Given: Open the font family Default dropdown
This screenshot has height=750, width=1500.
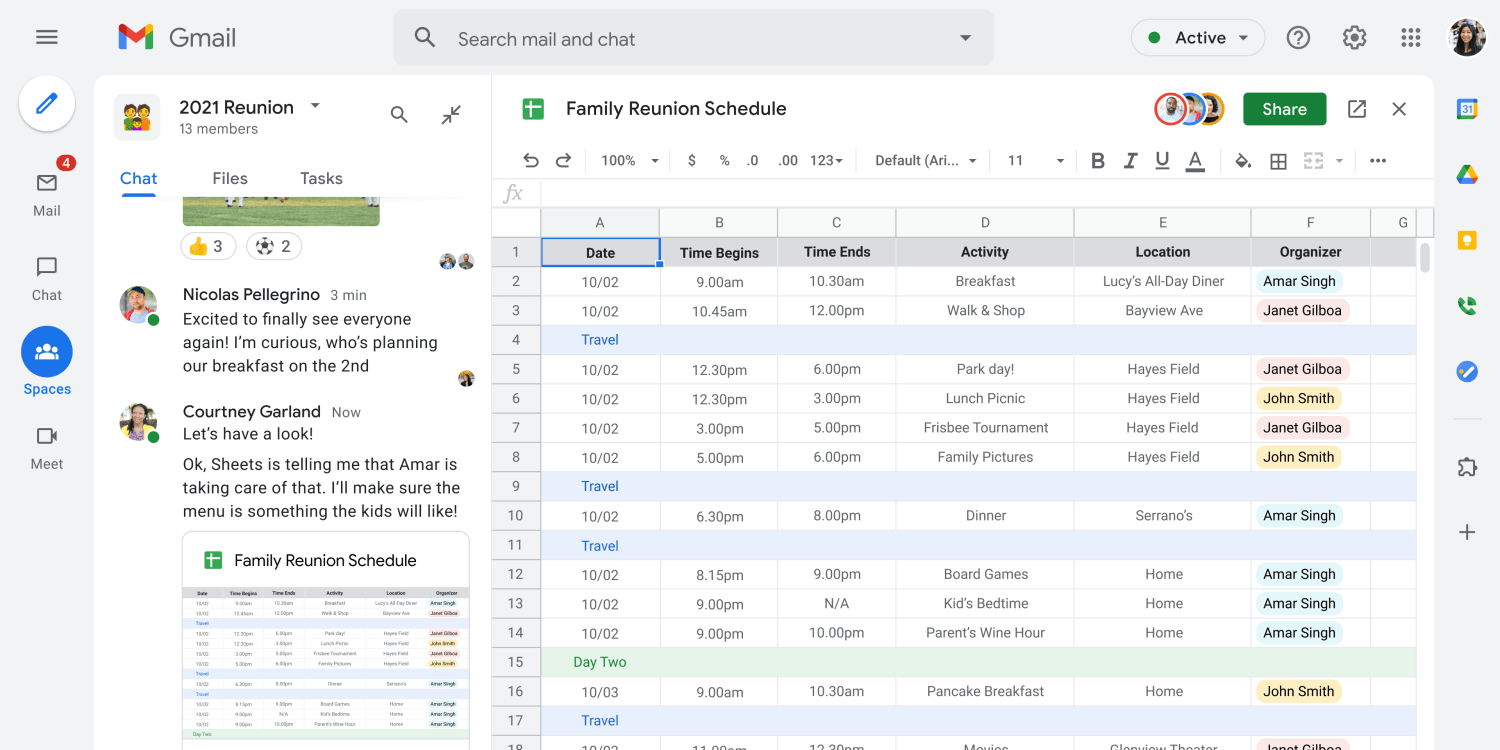Looking at the screenshot, I should 926,161.
